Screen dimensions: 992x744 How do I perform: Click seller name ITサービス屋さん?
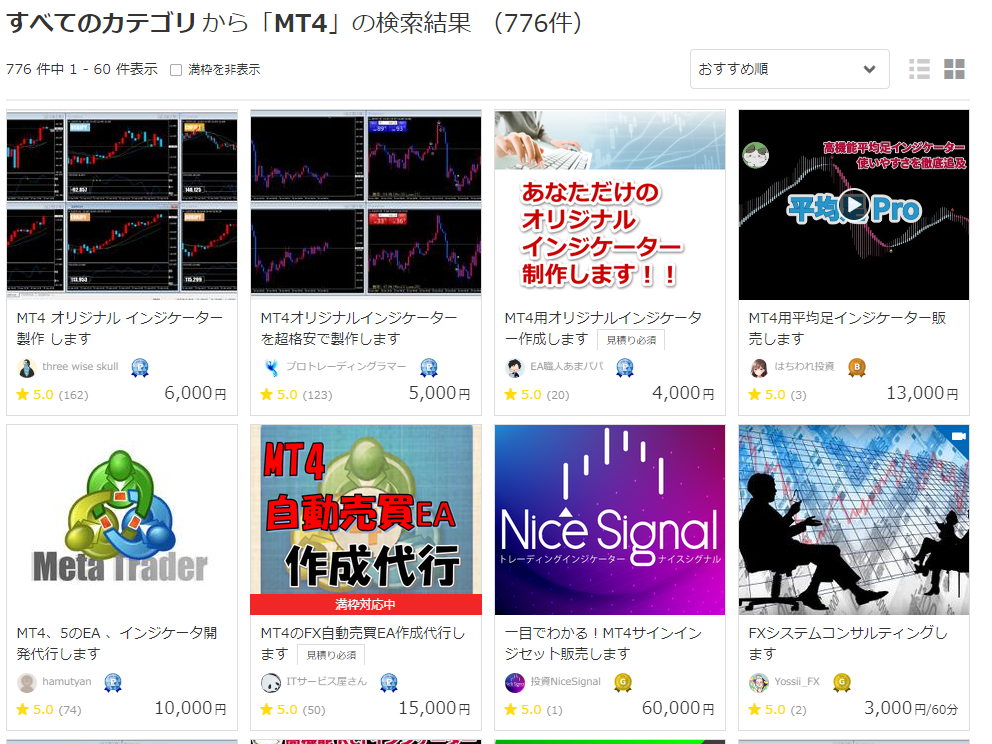(326, 681)
